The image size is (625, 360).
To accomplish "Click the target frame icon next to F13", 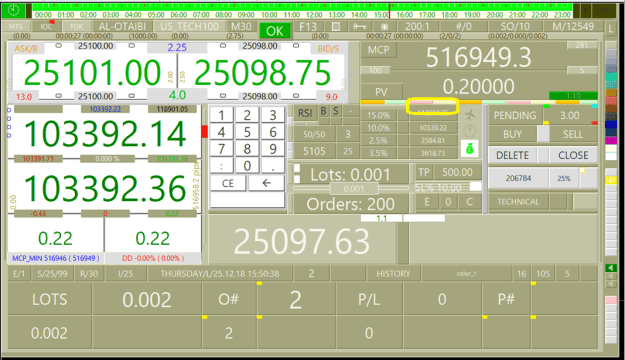I will point(336,27).
